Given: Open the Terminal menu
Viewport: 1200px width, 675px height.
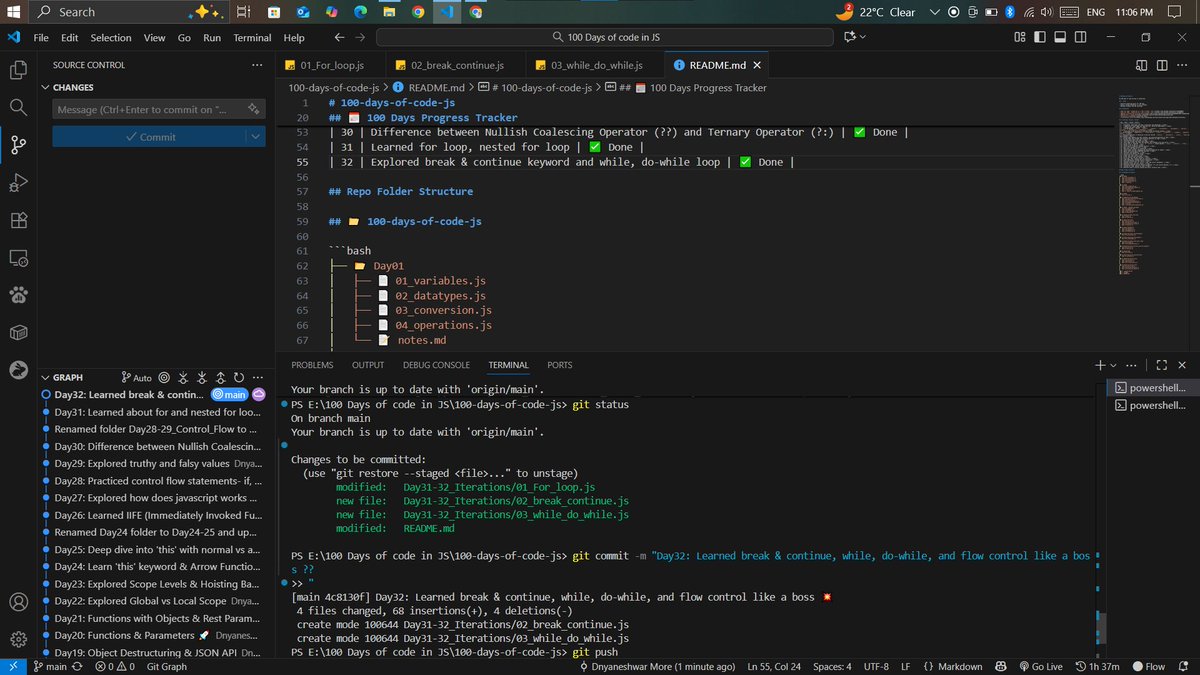Looking at the screenshot, I should pos(252,37).
